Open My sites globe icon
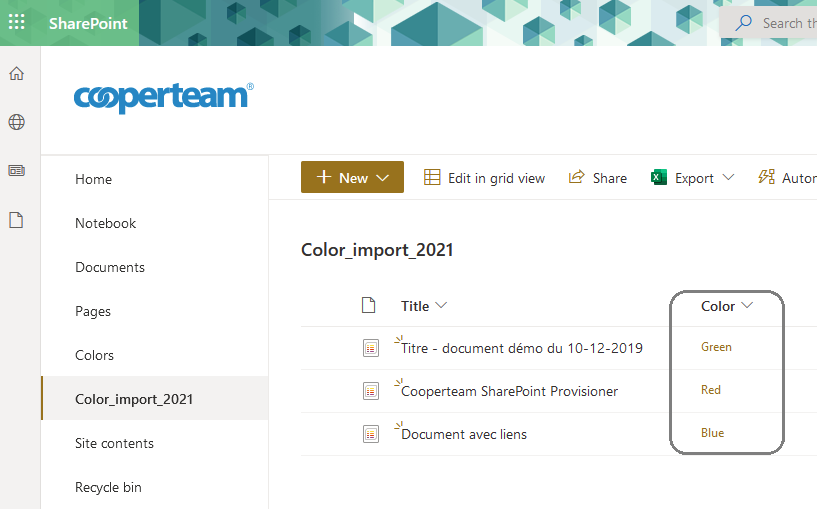817x509 pixels. (x=16, y=122)
